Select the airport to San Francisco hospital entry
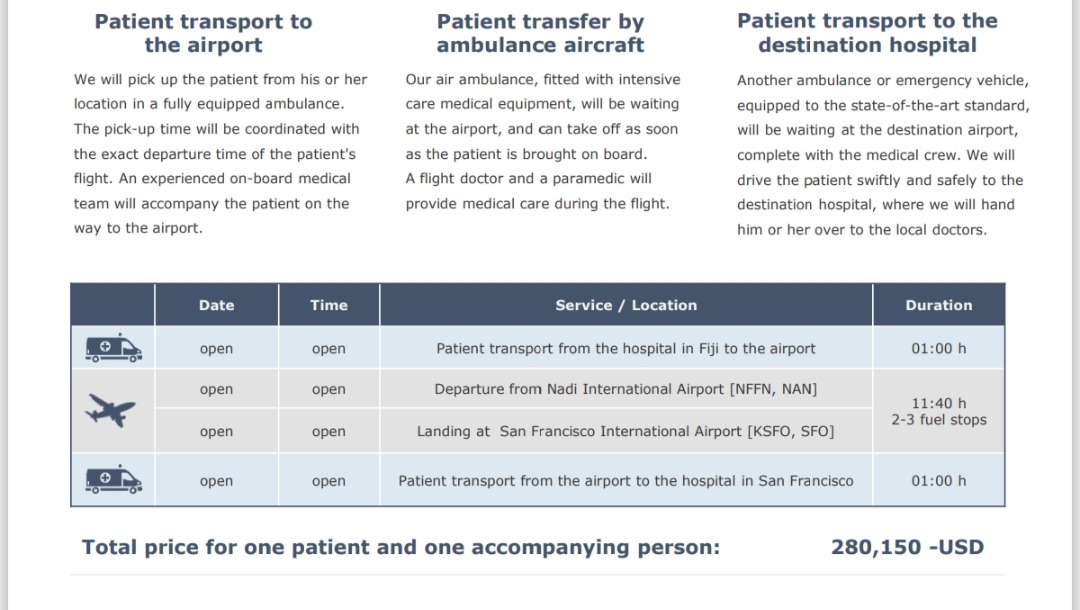Screen dimensions: 1080x610 click(x=626, y=481)
